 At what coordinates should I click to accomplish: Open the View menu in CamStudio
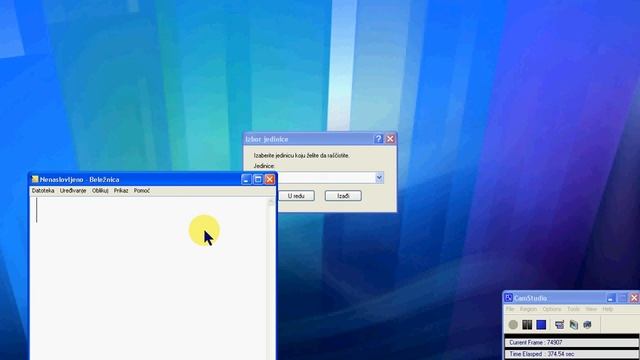(591, 309)
